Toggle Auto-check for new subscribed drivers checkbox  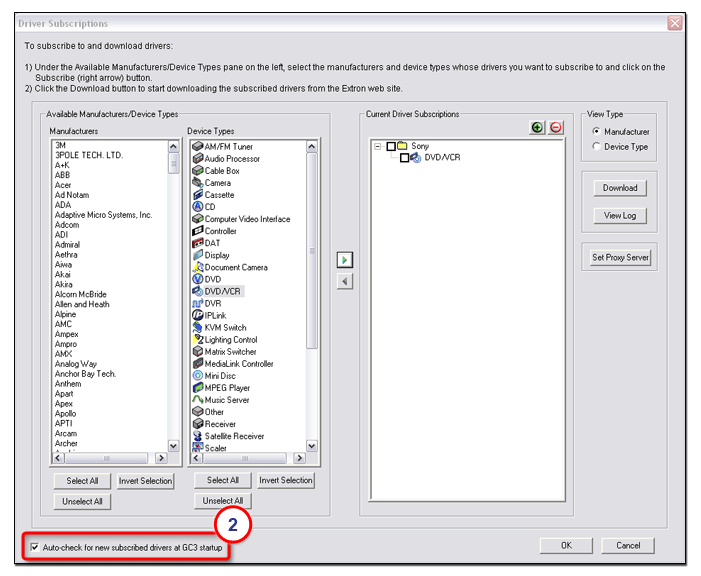[36, 548]
